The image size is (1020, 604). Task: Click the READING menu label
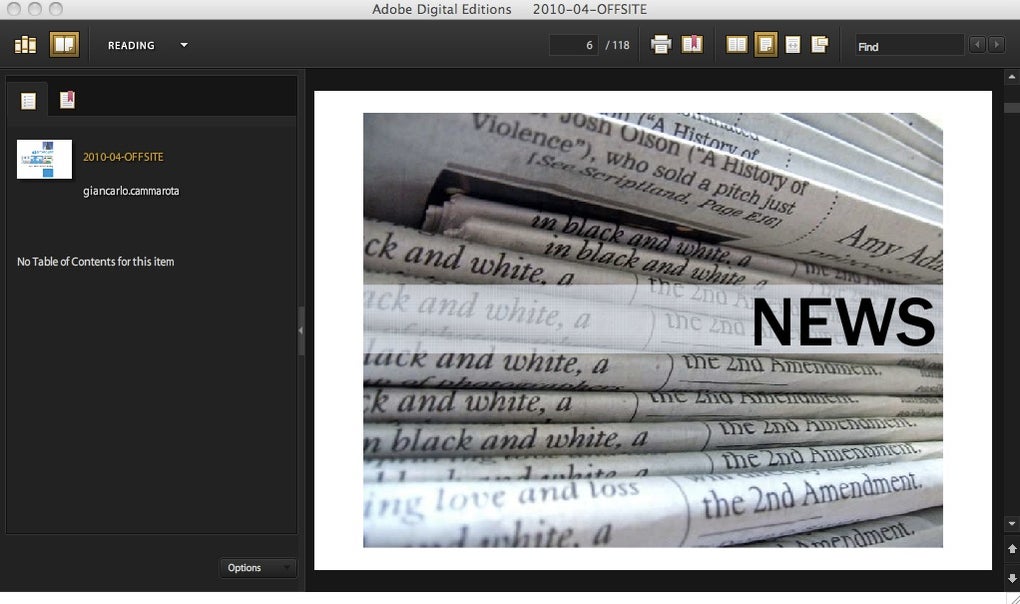pos(131,46)
